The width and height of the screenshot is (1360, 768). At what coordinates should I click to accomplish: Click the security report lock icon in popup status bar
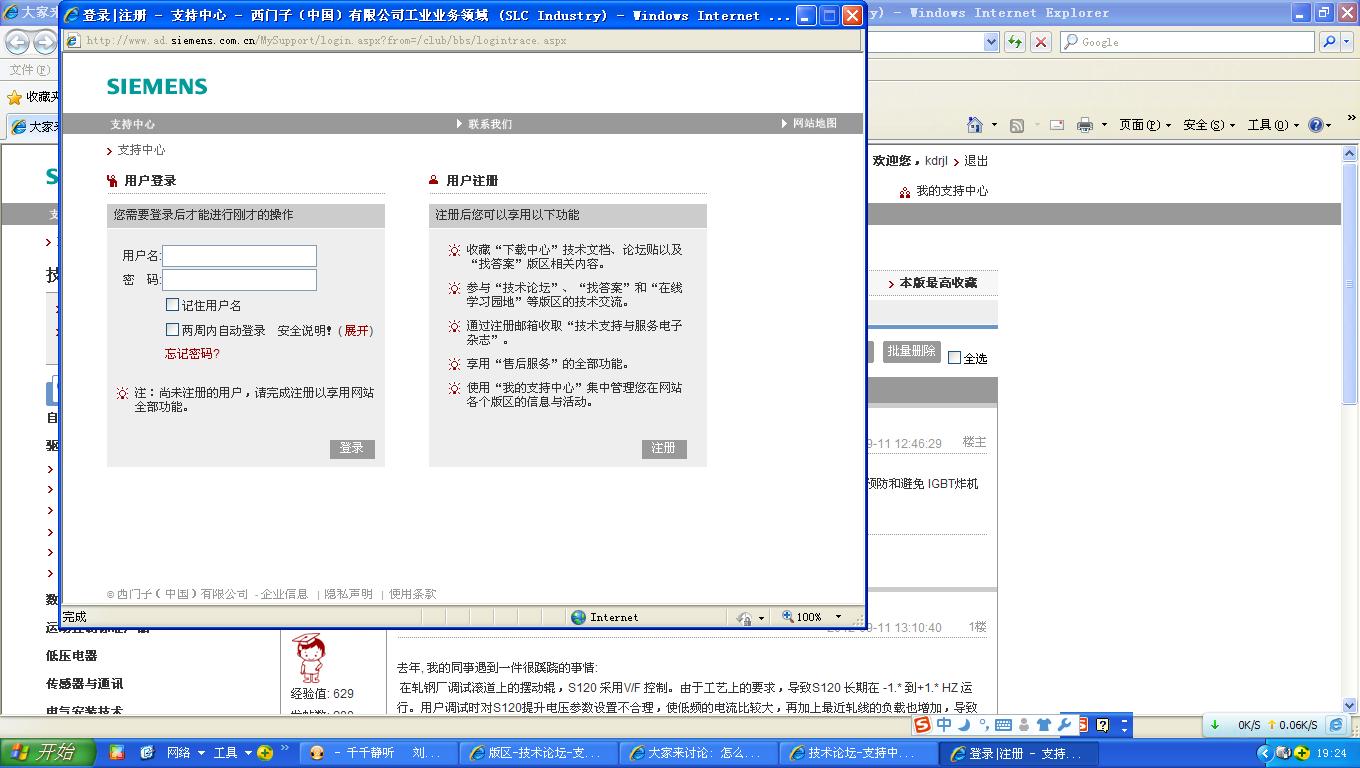click(x=743, y=618)
